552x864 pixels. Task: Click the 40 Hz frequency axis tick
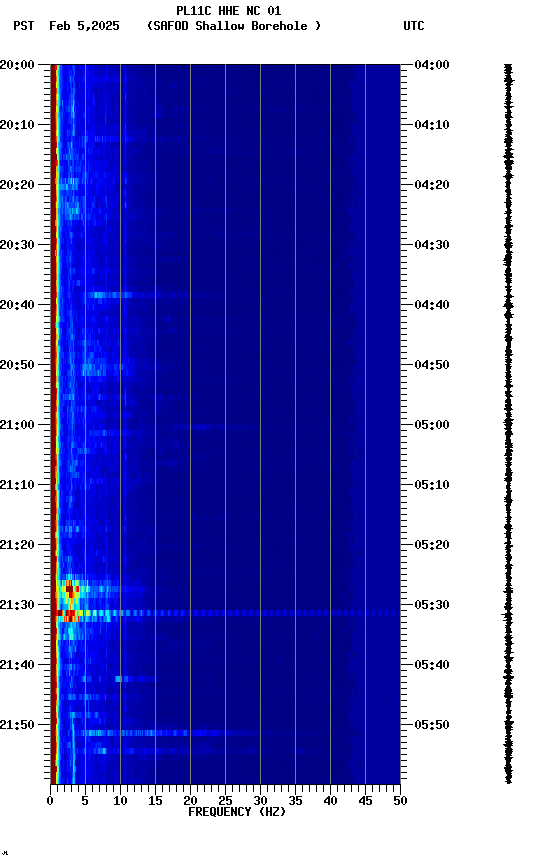[x=330, y=801]
